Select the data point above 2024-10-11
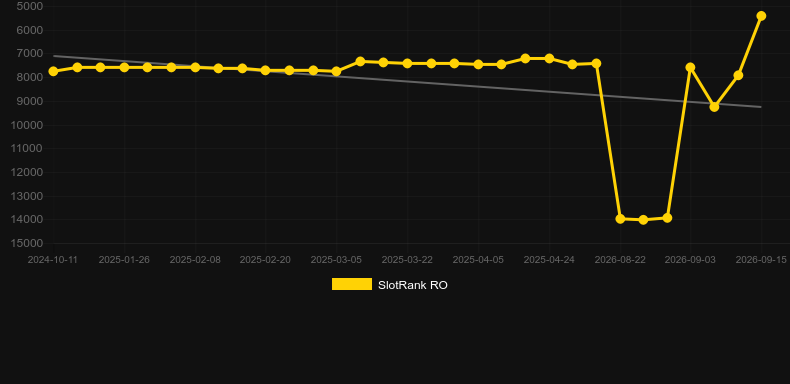The height and width of the screenshot is (384, 790). 53,72
